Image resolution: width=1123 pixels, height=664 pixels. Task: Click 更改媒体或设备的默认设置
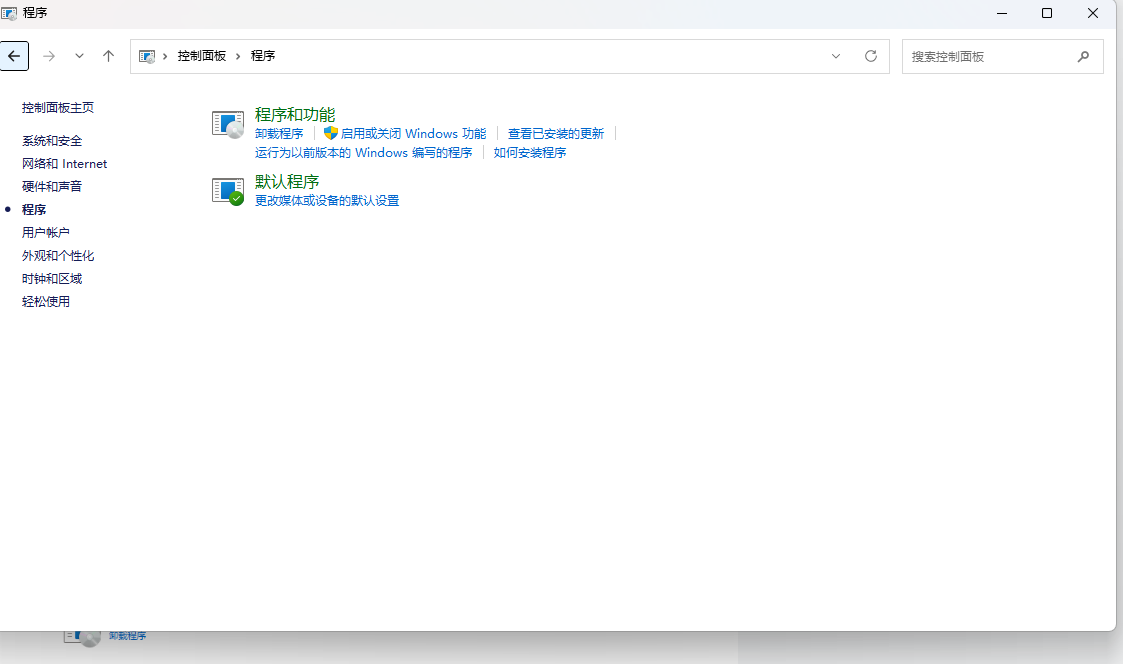[x=326, y=200]
